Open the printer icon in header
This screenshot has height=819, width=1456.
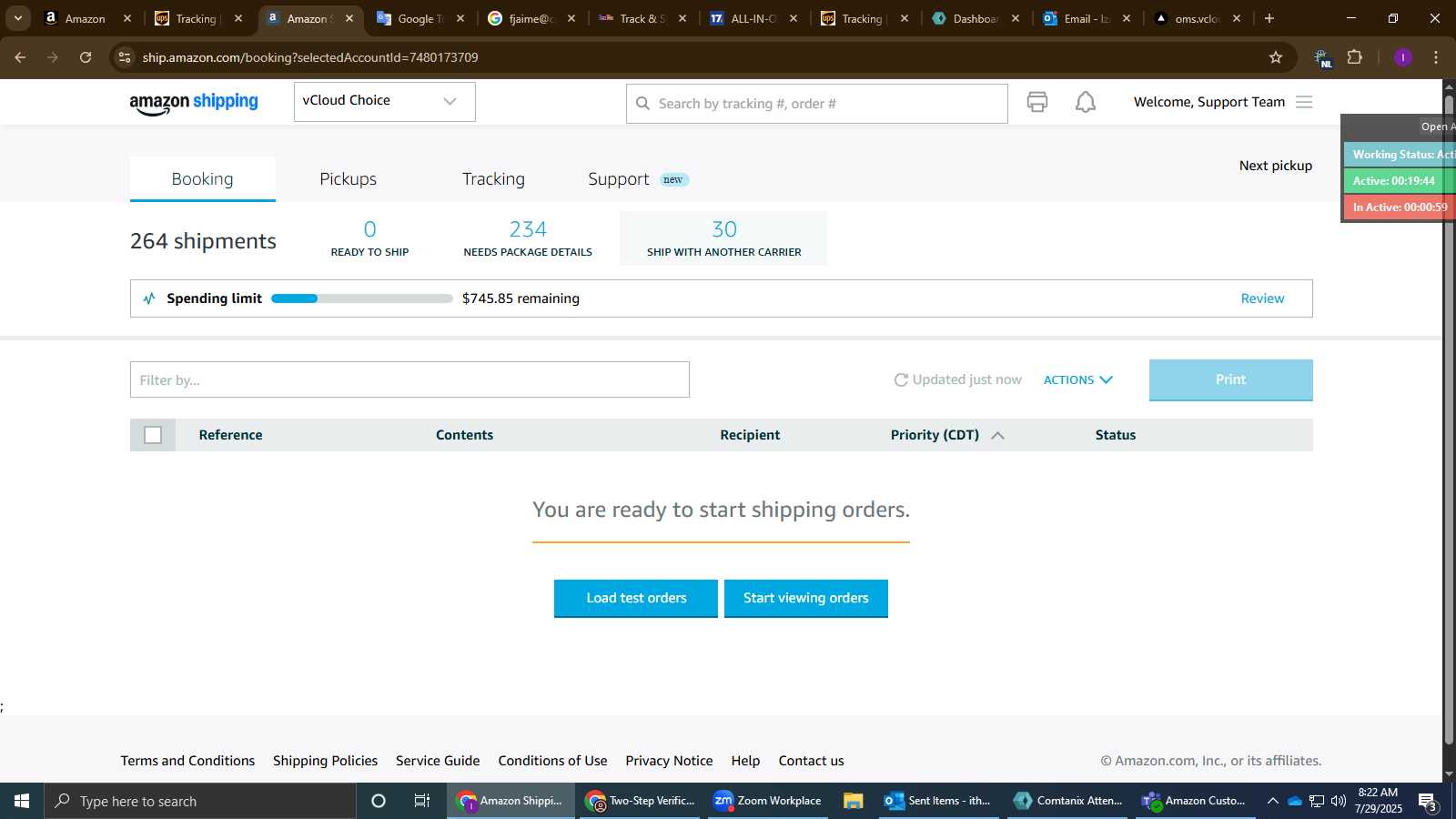click(x=1037, y=102)
